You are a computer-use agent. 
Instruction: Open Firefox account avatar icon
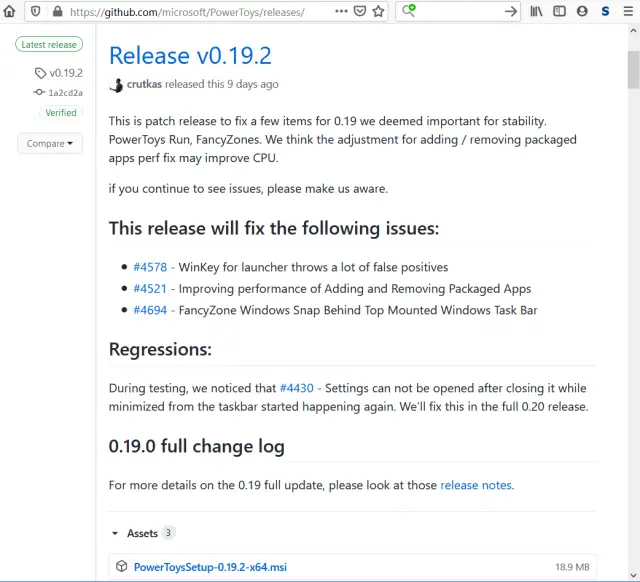pyautogui.click(x=582, y=11)
